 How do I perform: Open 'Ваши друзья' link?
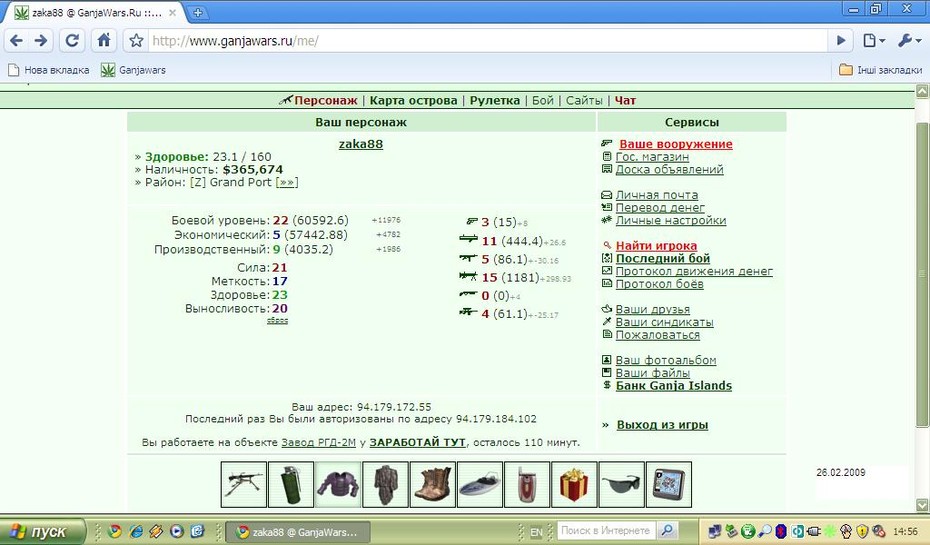652,309
